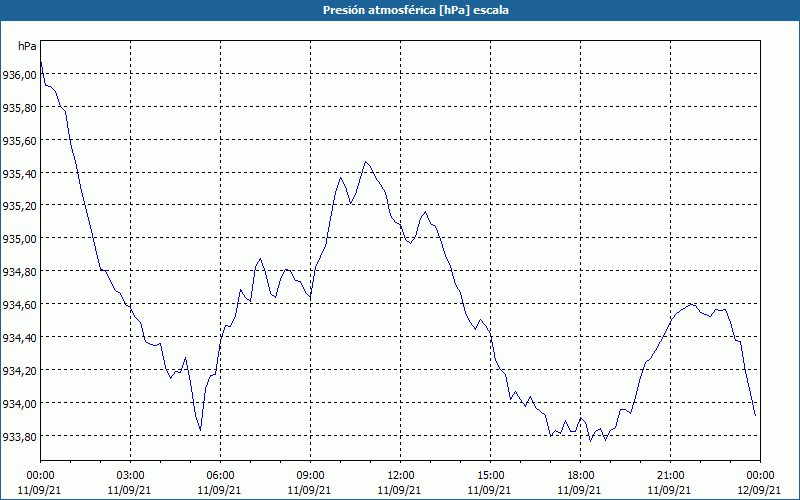Click the hPa unit label
Viewport: 800px width, 500px height.
click(27, 46)
